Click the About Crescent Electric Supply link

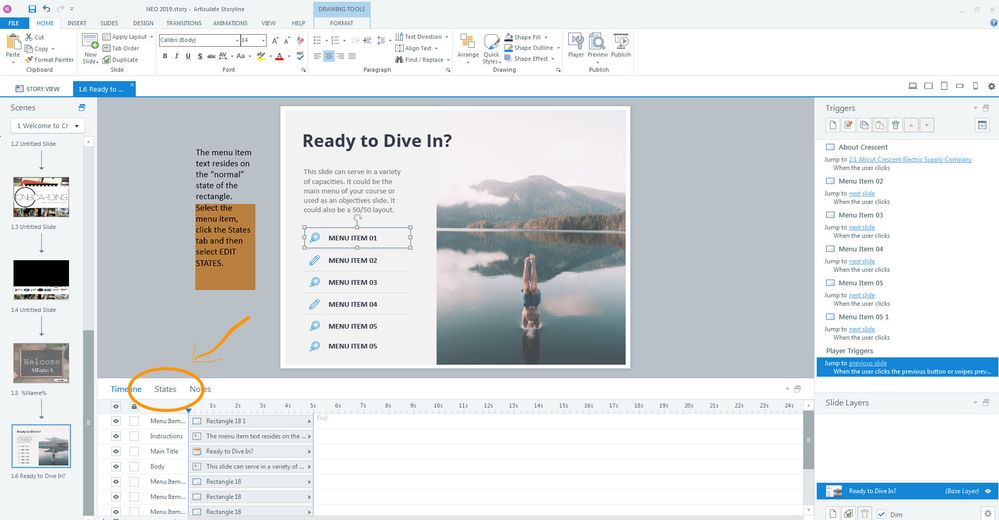point(910,159)
